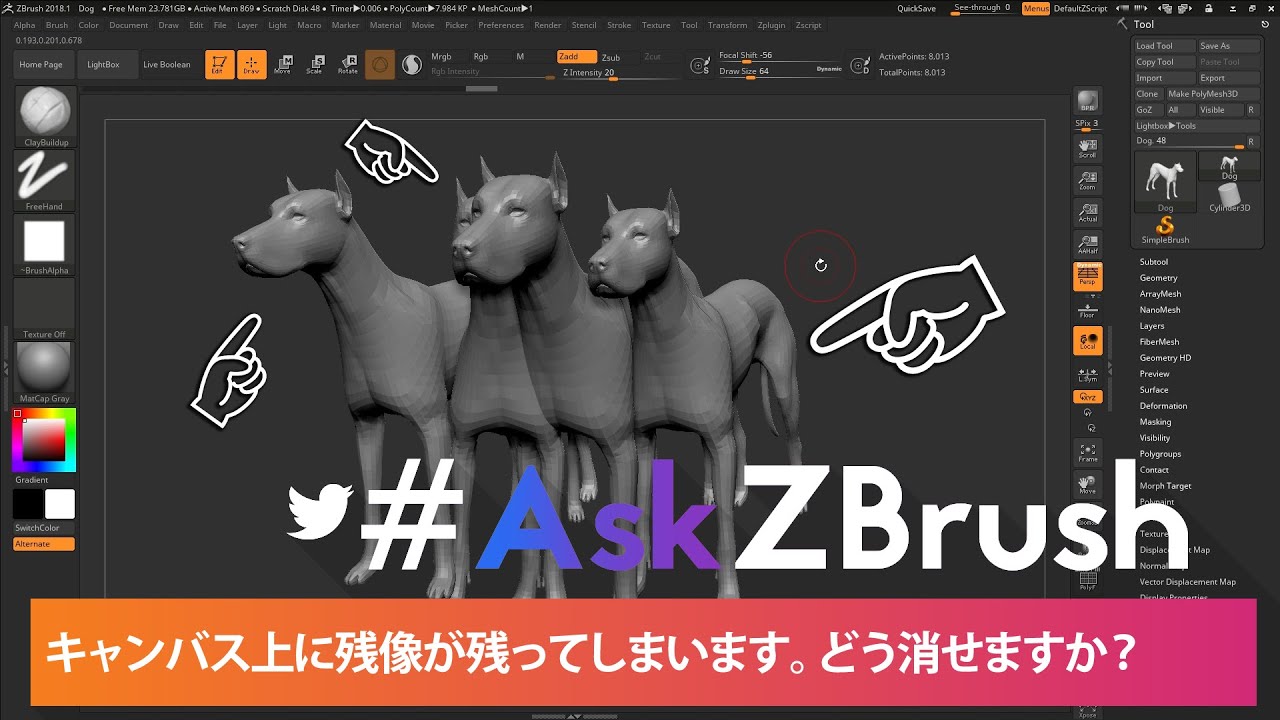Click Load Tool button
The width and height of the screenshot is (1280, 720).
(x=1165, y=46)
